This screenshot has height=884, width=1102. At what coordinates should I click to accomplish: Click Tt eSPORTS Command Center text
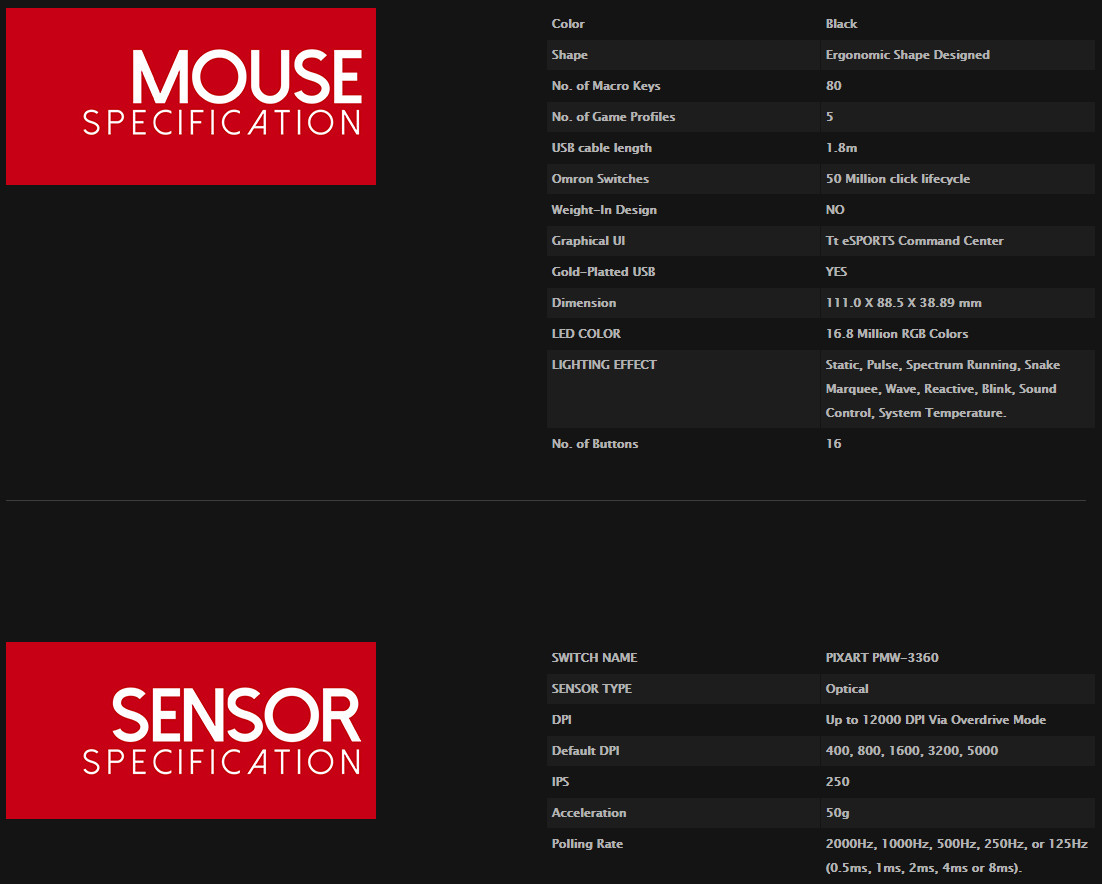pos(914,240)
